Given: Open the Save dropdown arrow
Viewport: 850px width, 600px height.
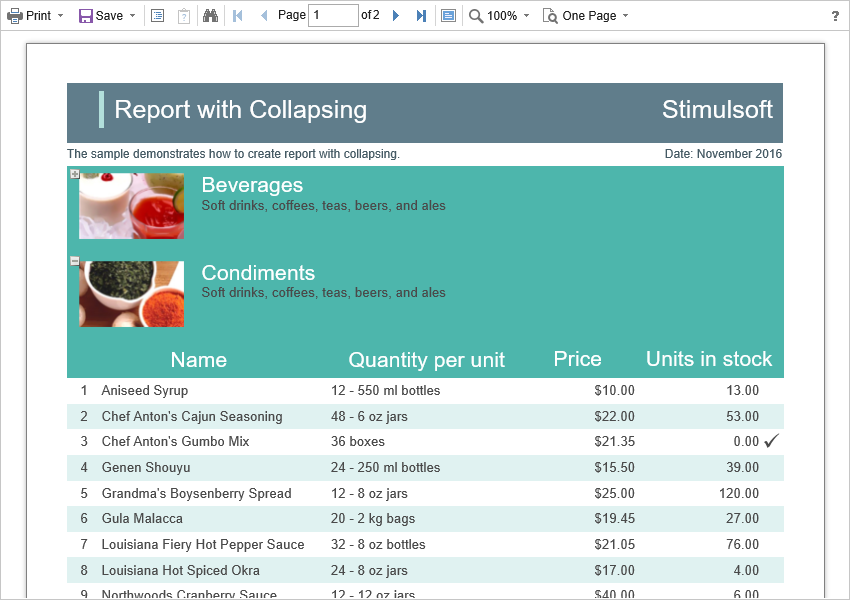Looking at the screenshot, I should tap(132, 16).
